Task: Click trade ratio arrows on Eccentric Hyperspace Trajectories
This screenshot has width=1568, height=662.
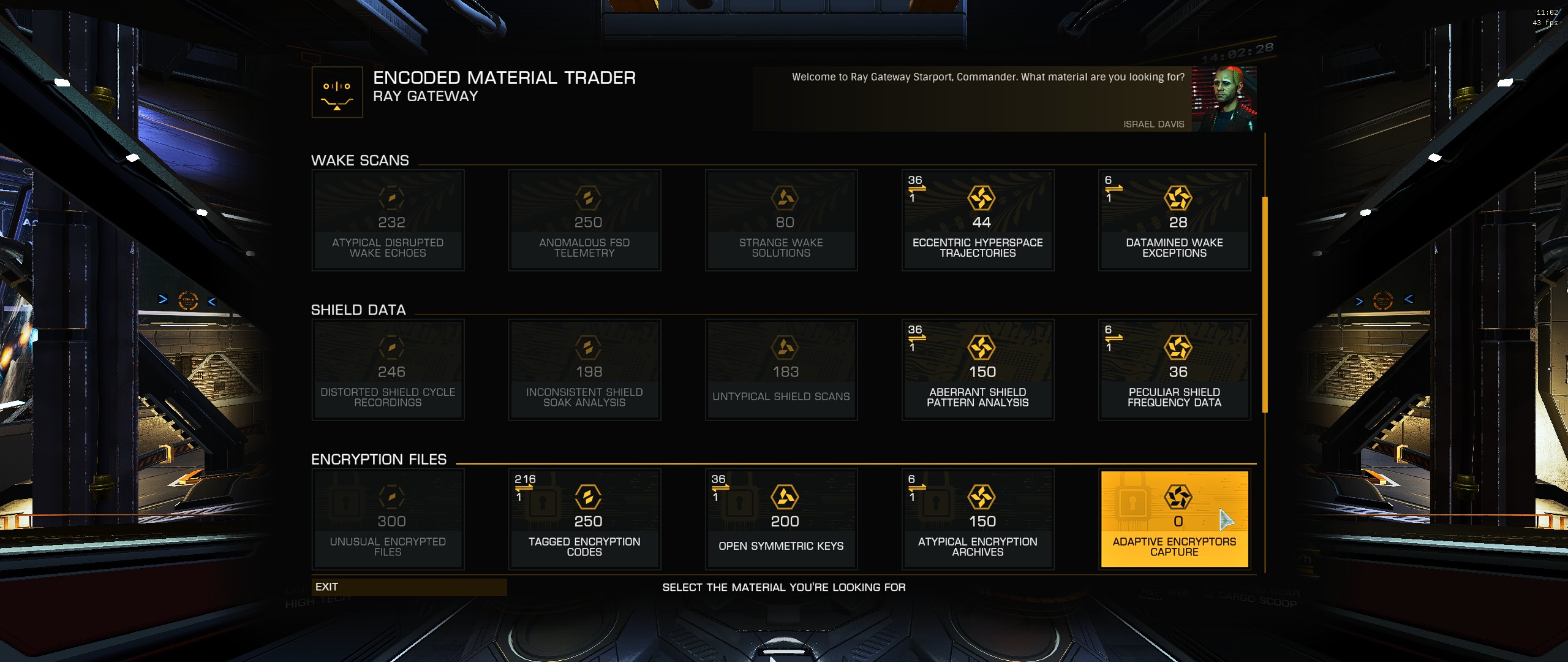Action: tap(916, 189)
